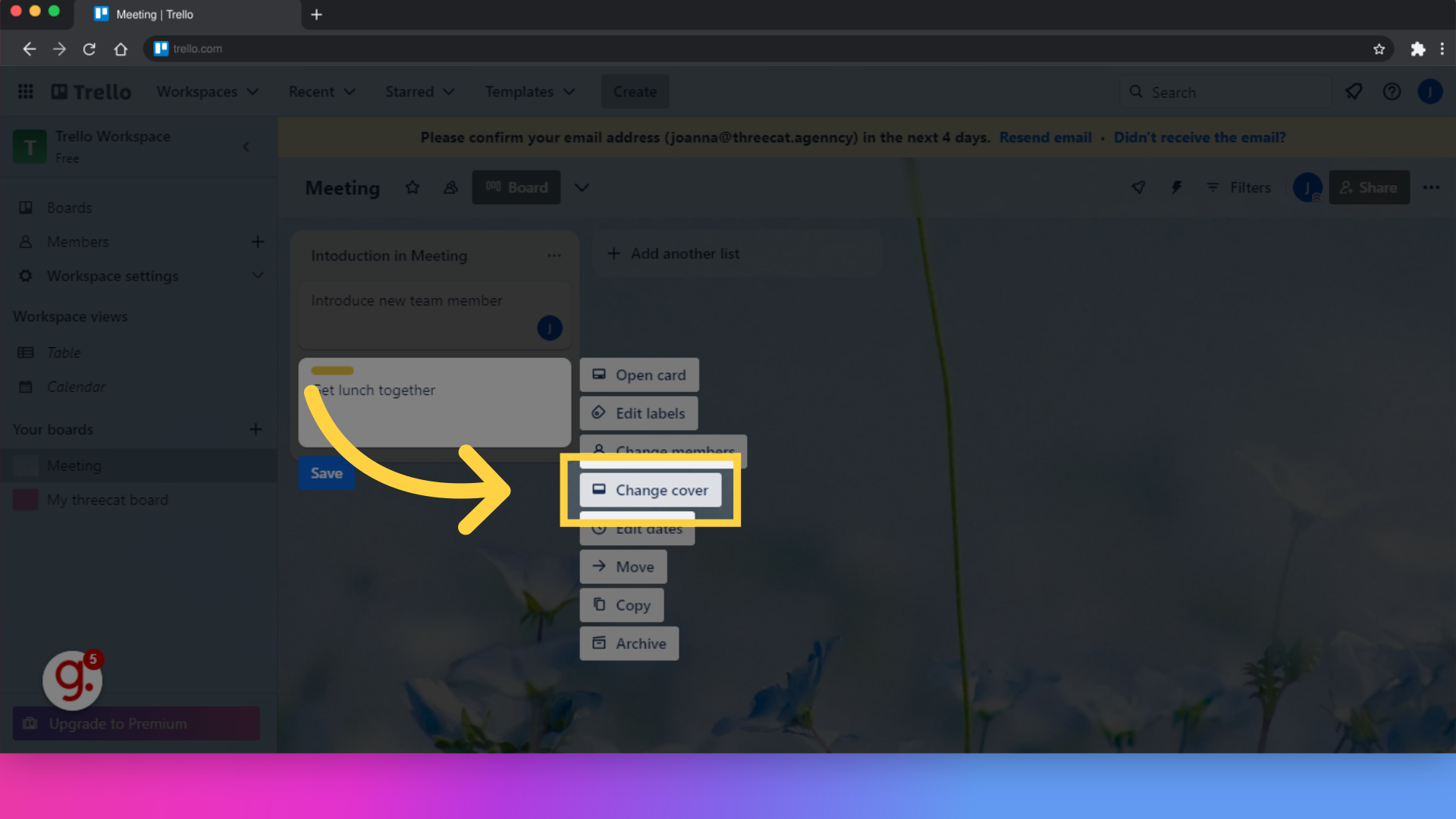Image resolution: width=1456 pixels, height=819 pixels.
Task: Click Meeting board title
Action: 343,187
